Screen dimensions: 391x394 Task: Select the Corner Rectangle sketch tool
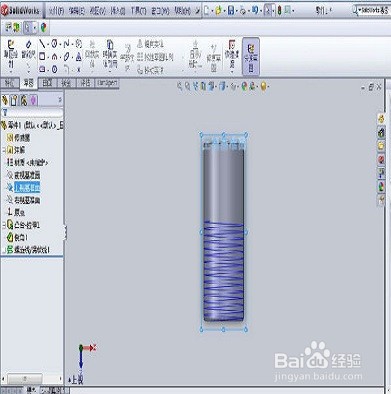point(42,56)
